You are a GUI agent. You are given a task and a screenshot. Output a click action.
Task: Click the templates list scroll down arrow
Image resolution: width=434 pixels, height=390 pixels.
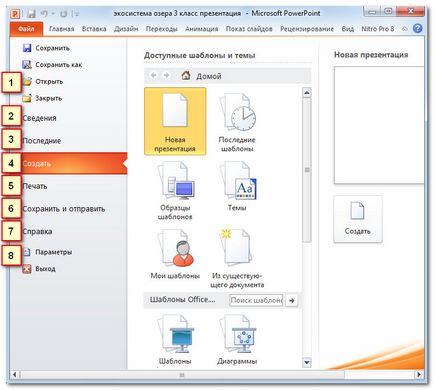[307, 362]
